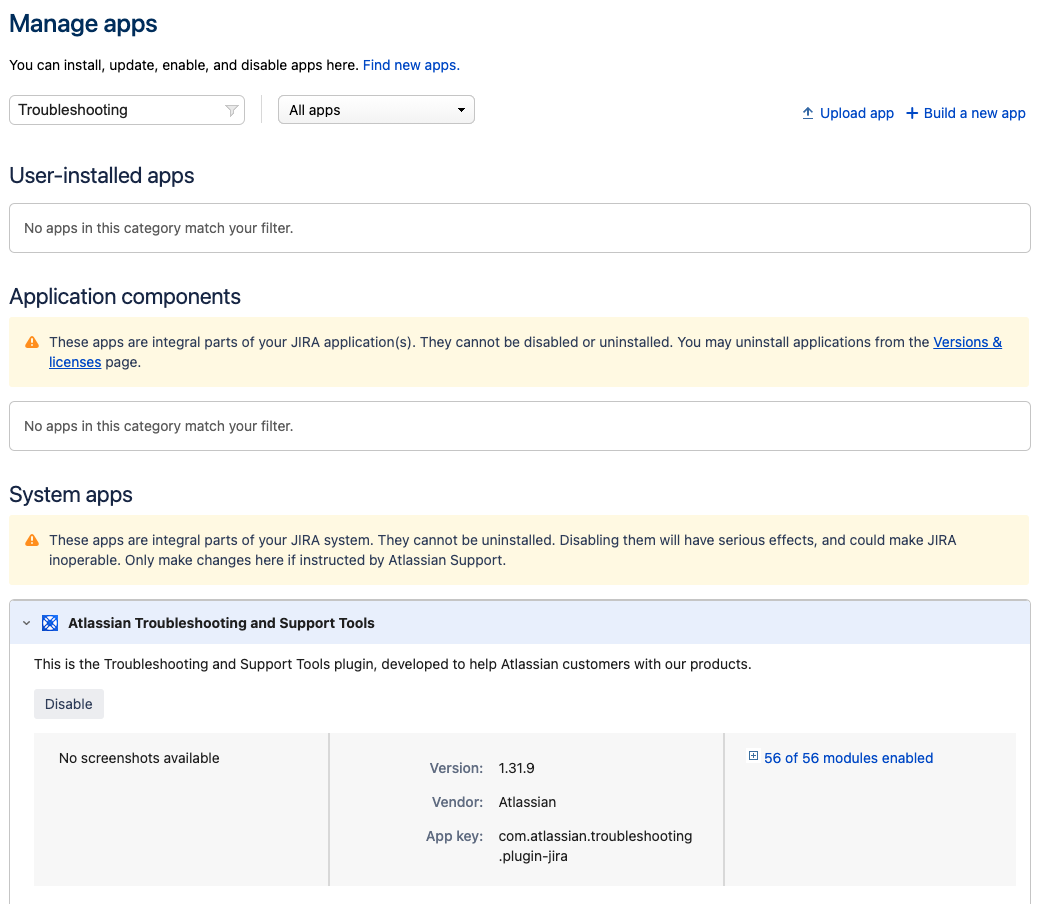Focus the Troubleshooting filter text field
The height and width of the screenshot is (904, 1039).
(x=115, y=110)
